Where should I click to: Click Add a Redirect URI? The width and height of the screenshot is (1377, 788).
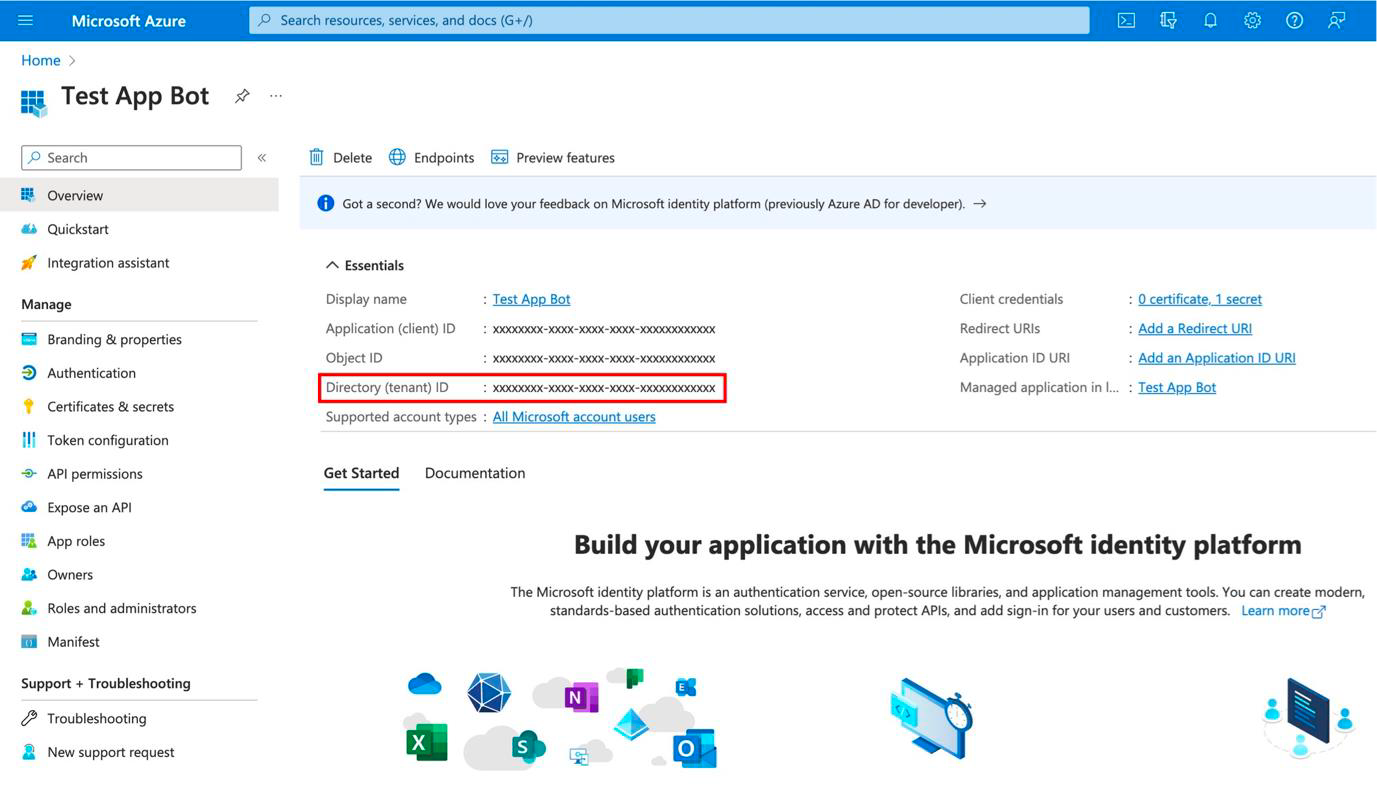coord(1195,328)
